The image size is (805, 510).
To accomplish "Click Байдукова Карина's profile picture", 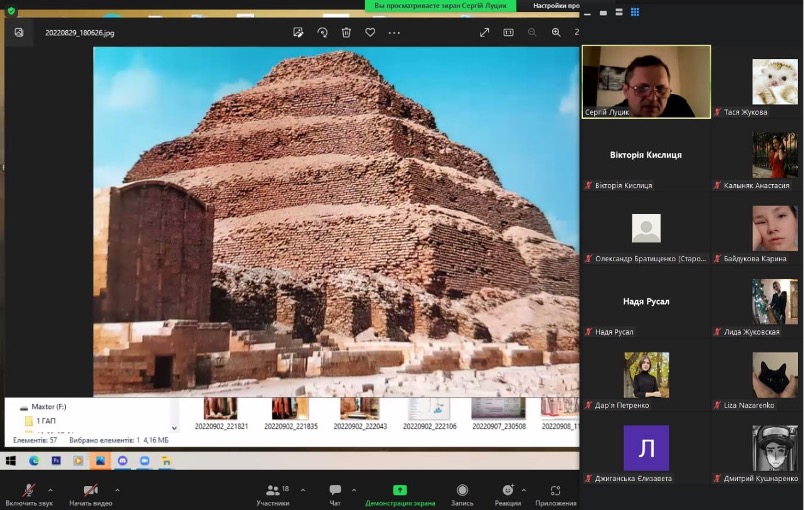I will [x=775, y=229].
